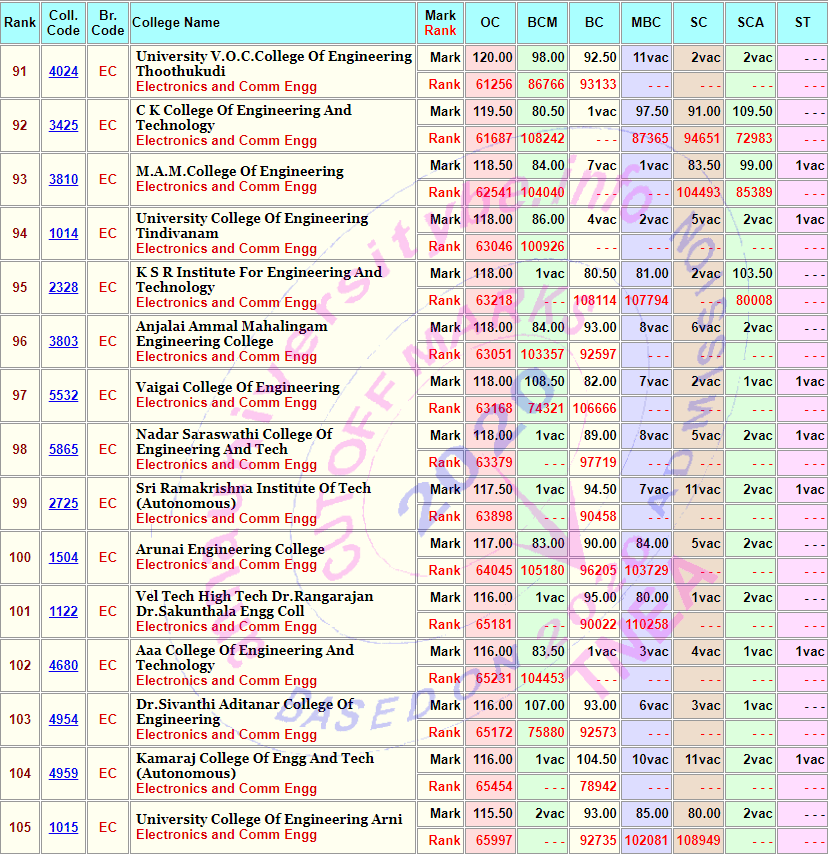Viewport: 828px width, 855px height.
Task: Follow the 1014 college code link
Action: coord(63,234)
